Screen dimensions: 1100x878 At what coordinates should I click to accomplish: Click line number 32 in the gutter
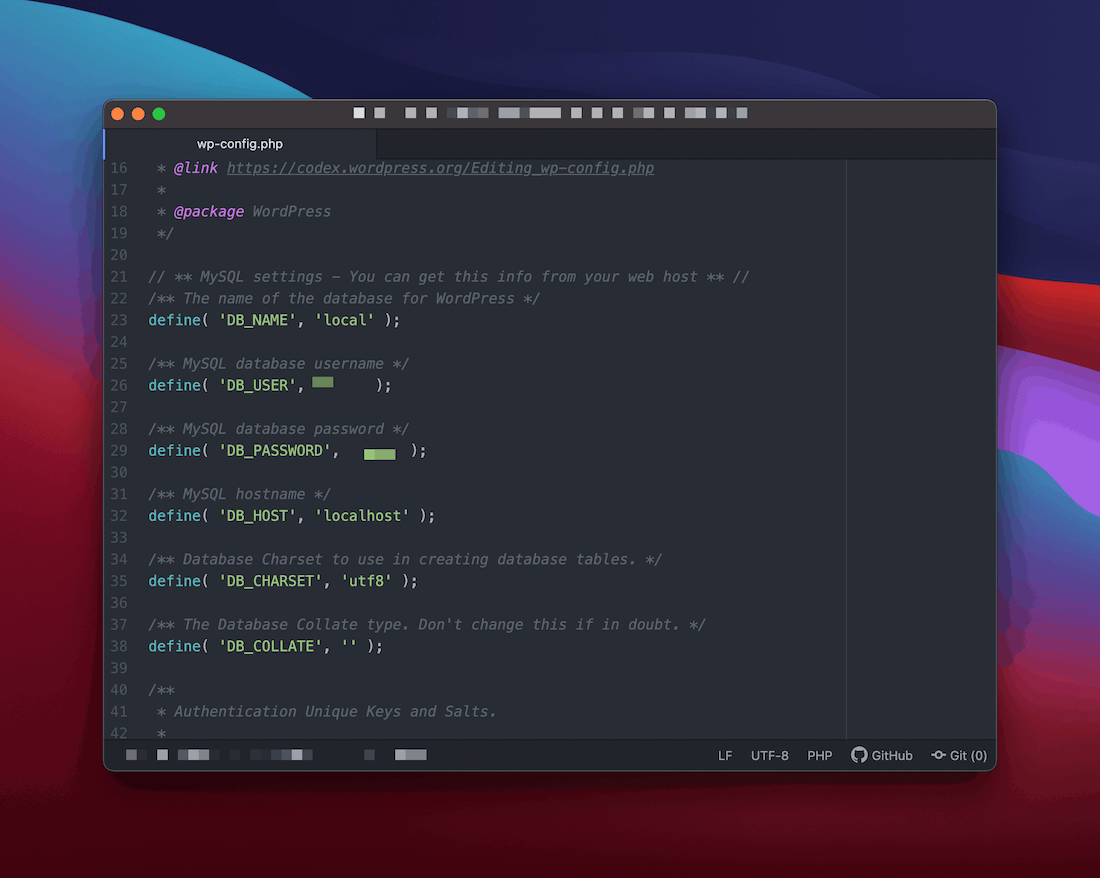pos(119,516)
